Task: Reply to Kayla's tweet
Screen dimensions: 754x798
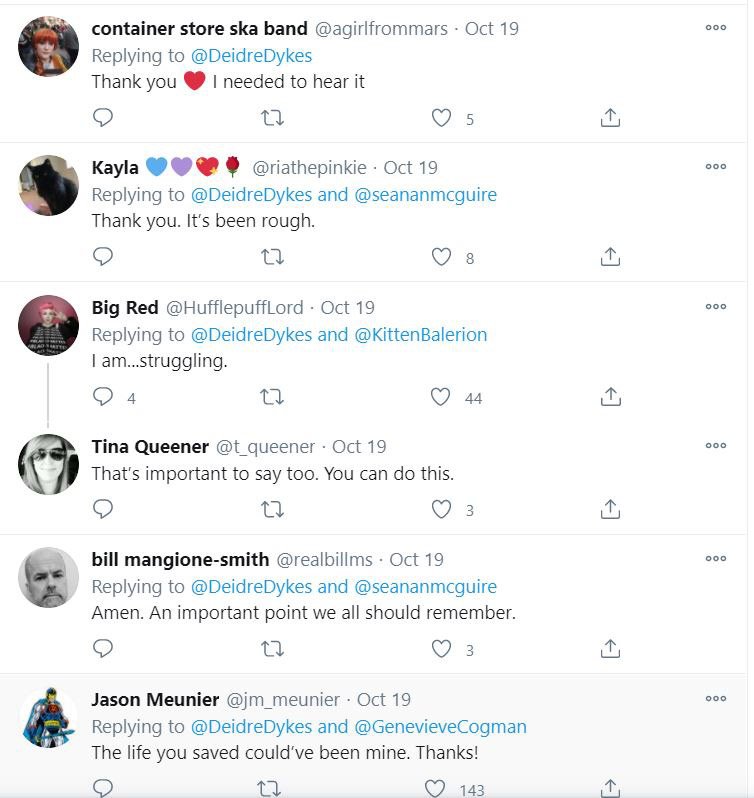Action: (x=103, y=257)
